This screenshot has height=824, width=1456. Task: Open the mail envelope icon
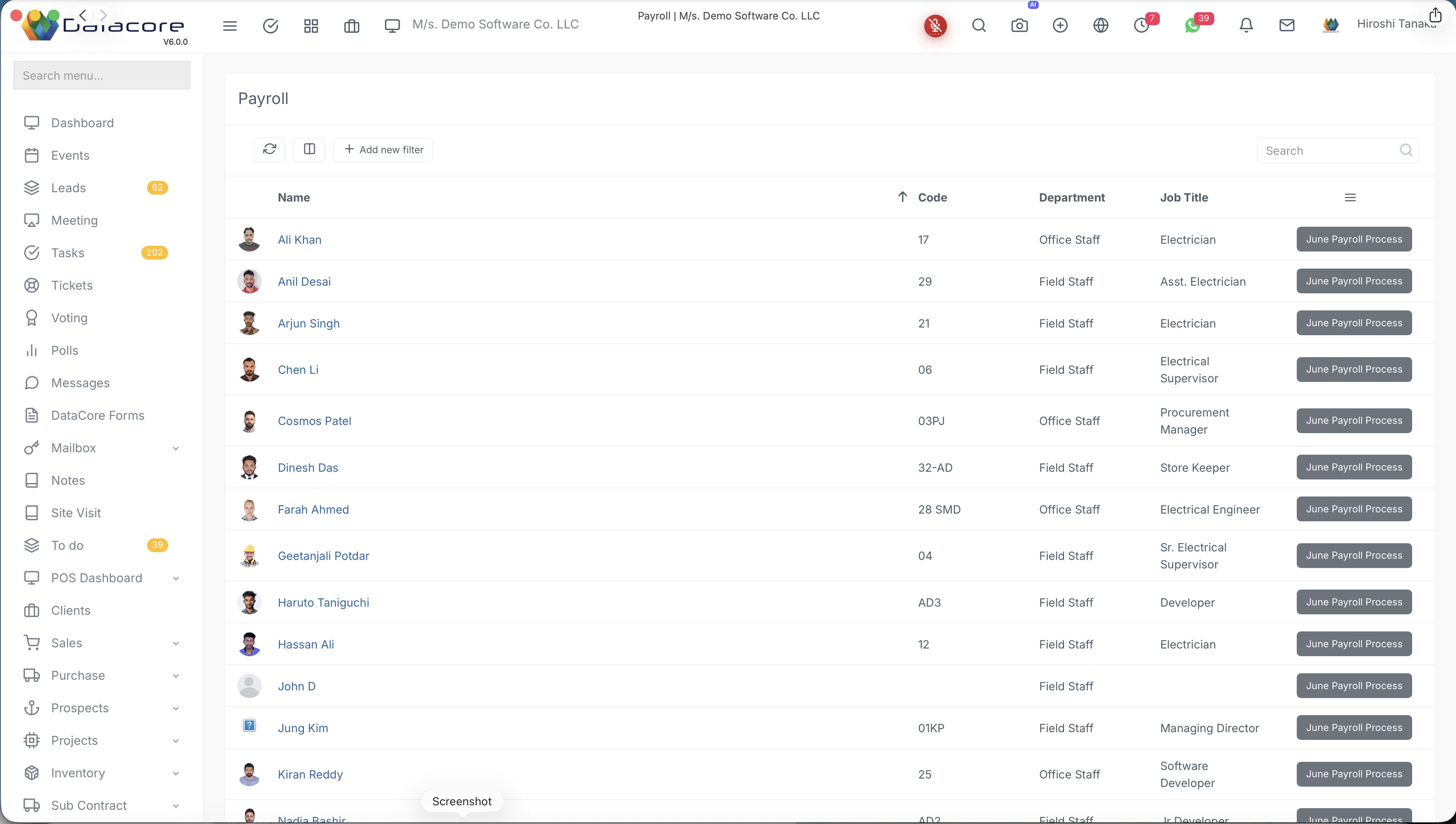tap(1287, 26)
